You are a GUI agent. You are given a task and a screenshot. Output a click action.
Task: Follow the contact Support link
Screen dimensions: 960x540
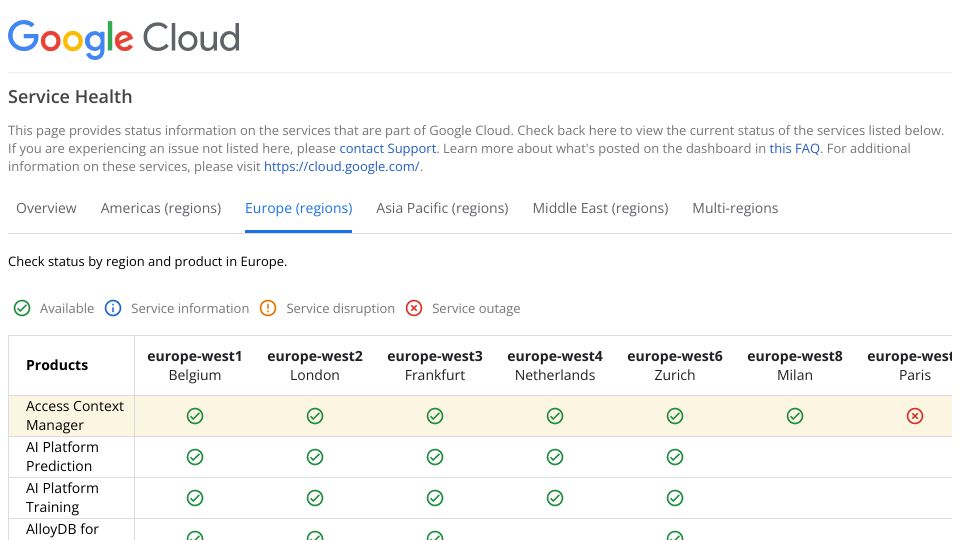click(x=388, y=148)
